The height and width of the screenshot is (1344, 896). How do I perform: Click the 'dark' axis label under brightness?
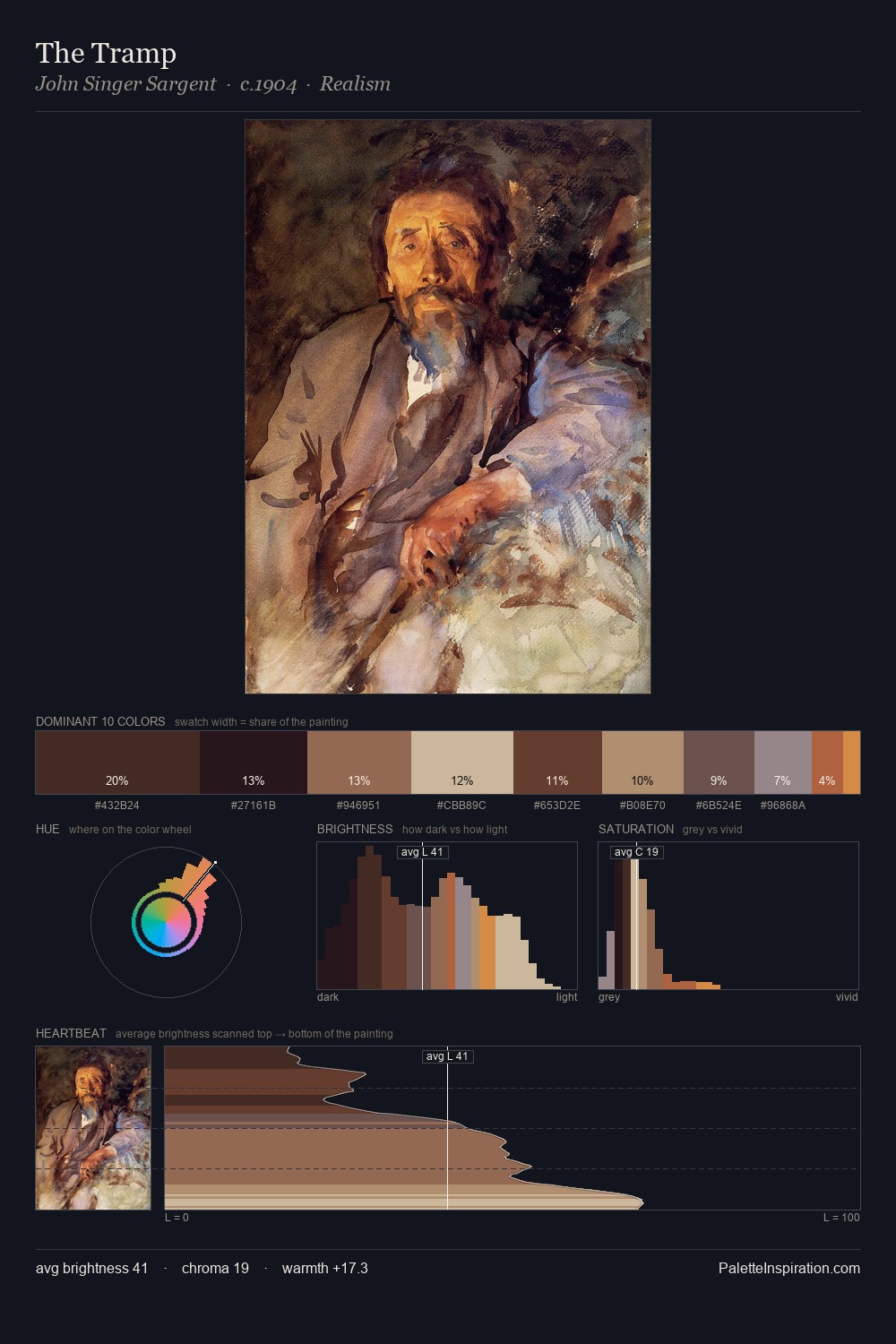328,997
